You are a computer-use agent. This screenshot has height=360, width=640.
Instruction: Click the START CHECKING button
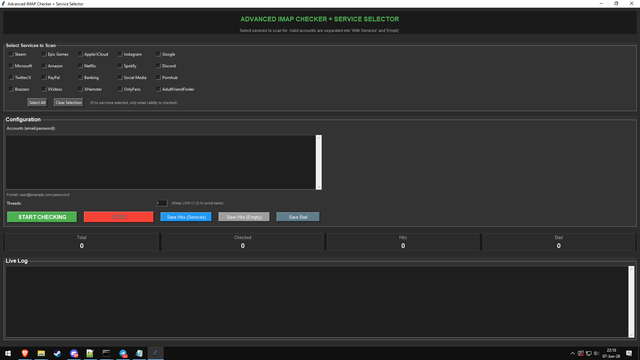pyautogui.click(x=42, y=217)
